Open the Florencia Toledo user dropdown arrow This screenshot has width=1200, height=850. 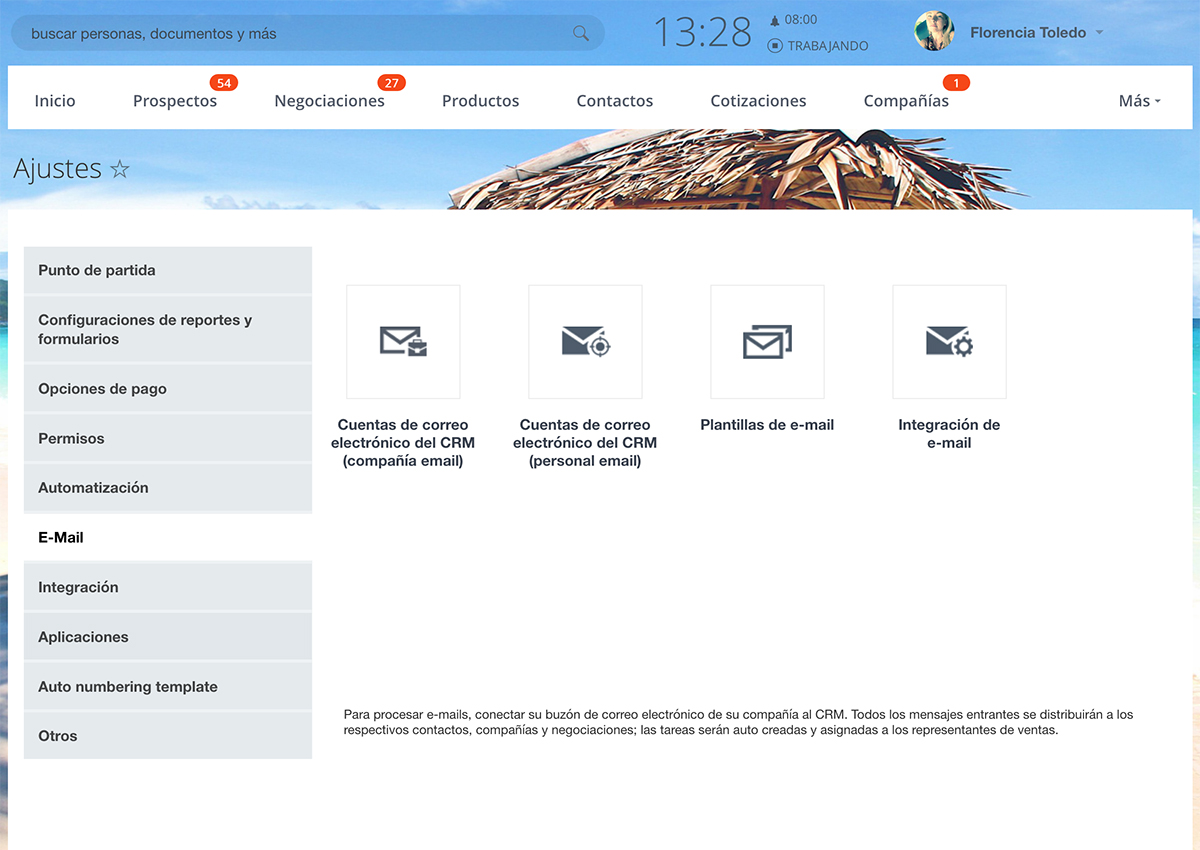click(x=1099, y=33)
